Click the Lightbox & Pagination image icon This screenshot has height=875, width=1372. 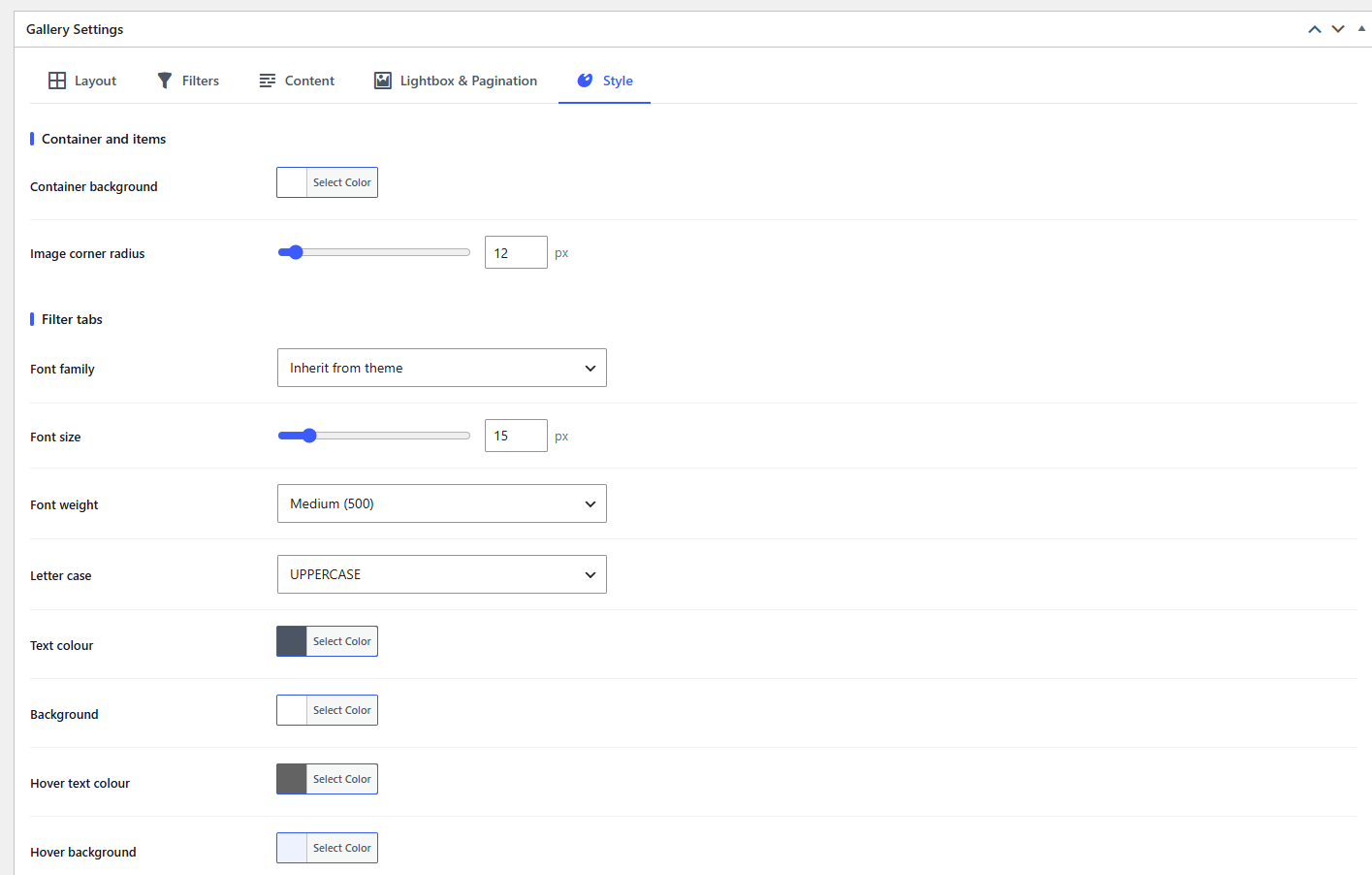coord(383,81)
